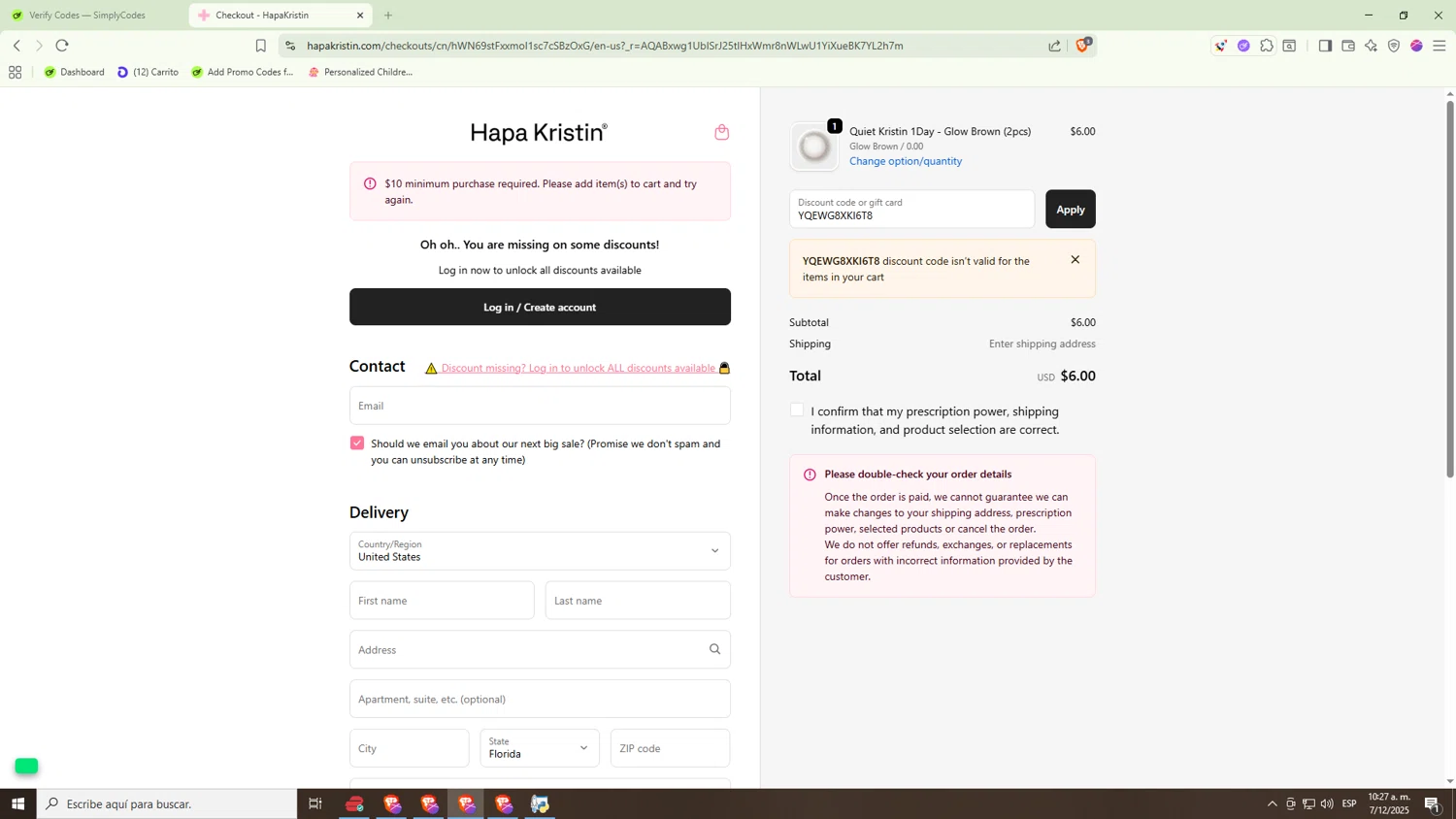Open the Dashboard bookmark
Viewport: 1456px width, 819px height.
click(75, 72)
